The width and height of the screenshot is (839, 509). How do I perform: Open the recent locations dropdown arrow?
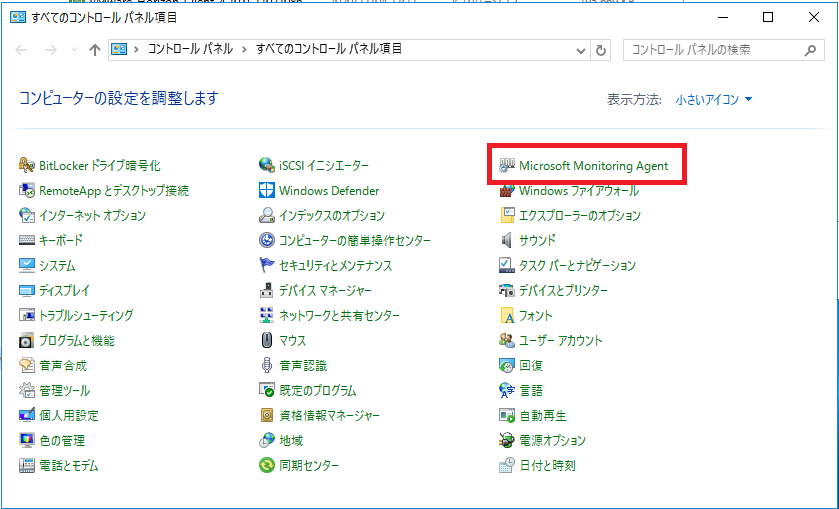point(74,50)
